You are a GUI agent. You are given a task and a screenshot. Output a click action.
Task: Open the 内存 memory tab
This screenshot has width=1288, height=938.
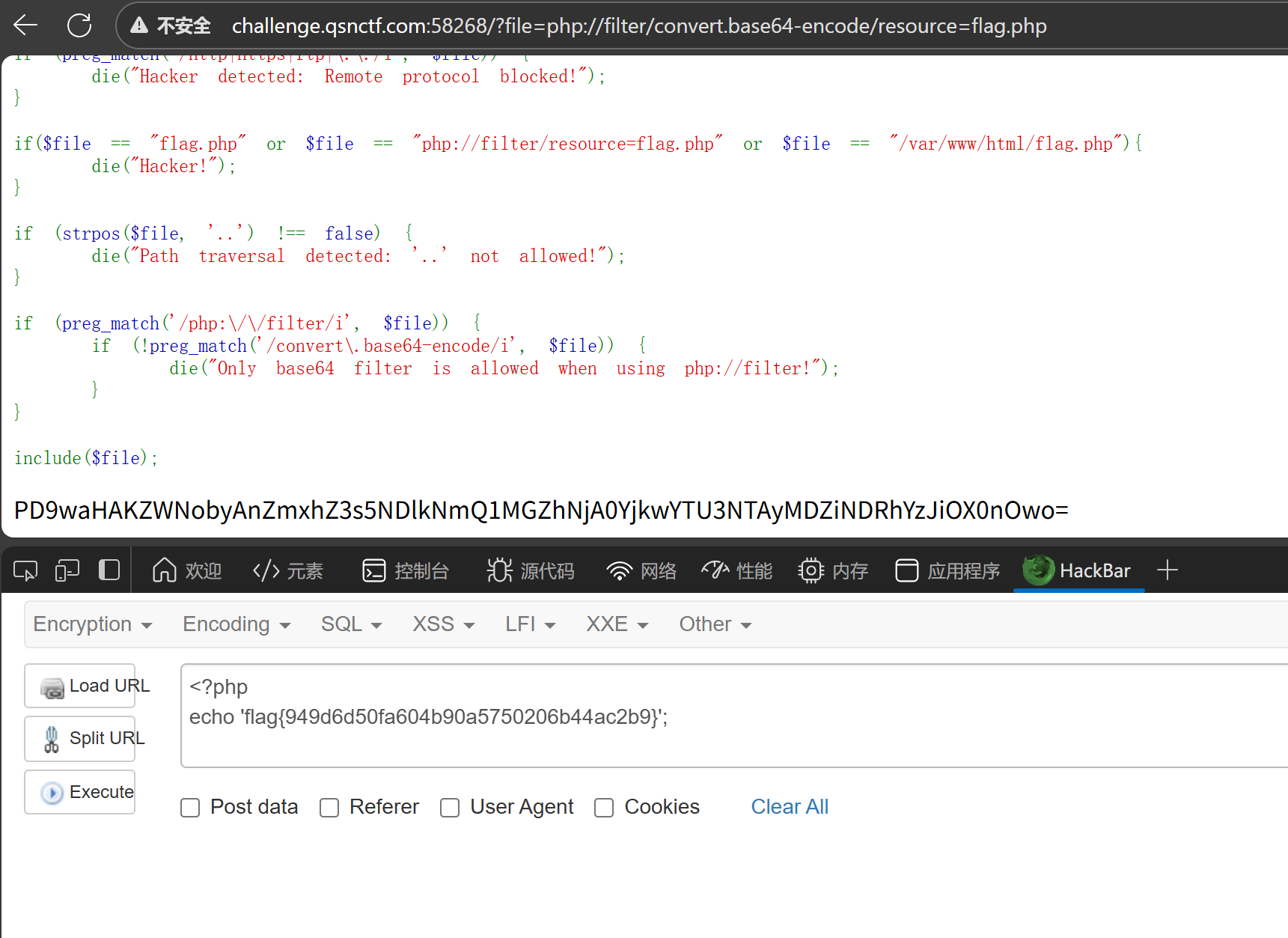coord(833,571)
